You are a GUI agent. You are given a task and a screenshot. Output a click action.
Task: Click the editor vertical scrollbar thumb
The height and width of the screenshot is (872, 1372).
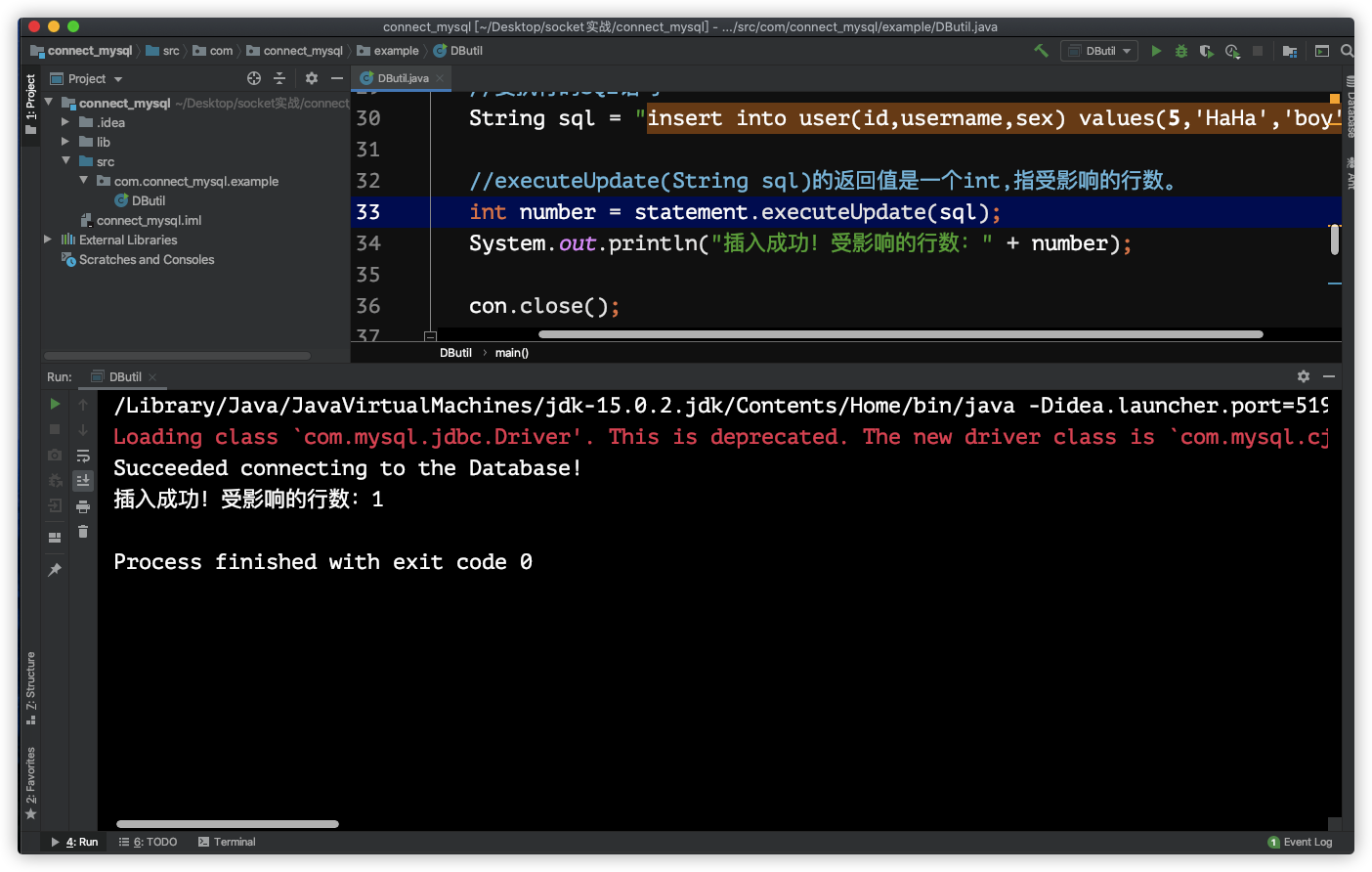coord(1335,240)
